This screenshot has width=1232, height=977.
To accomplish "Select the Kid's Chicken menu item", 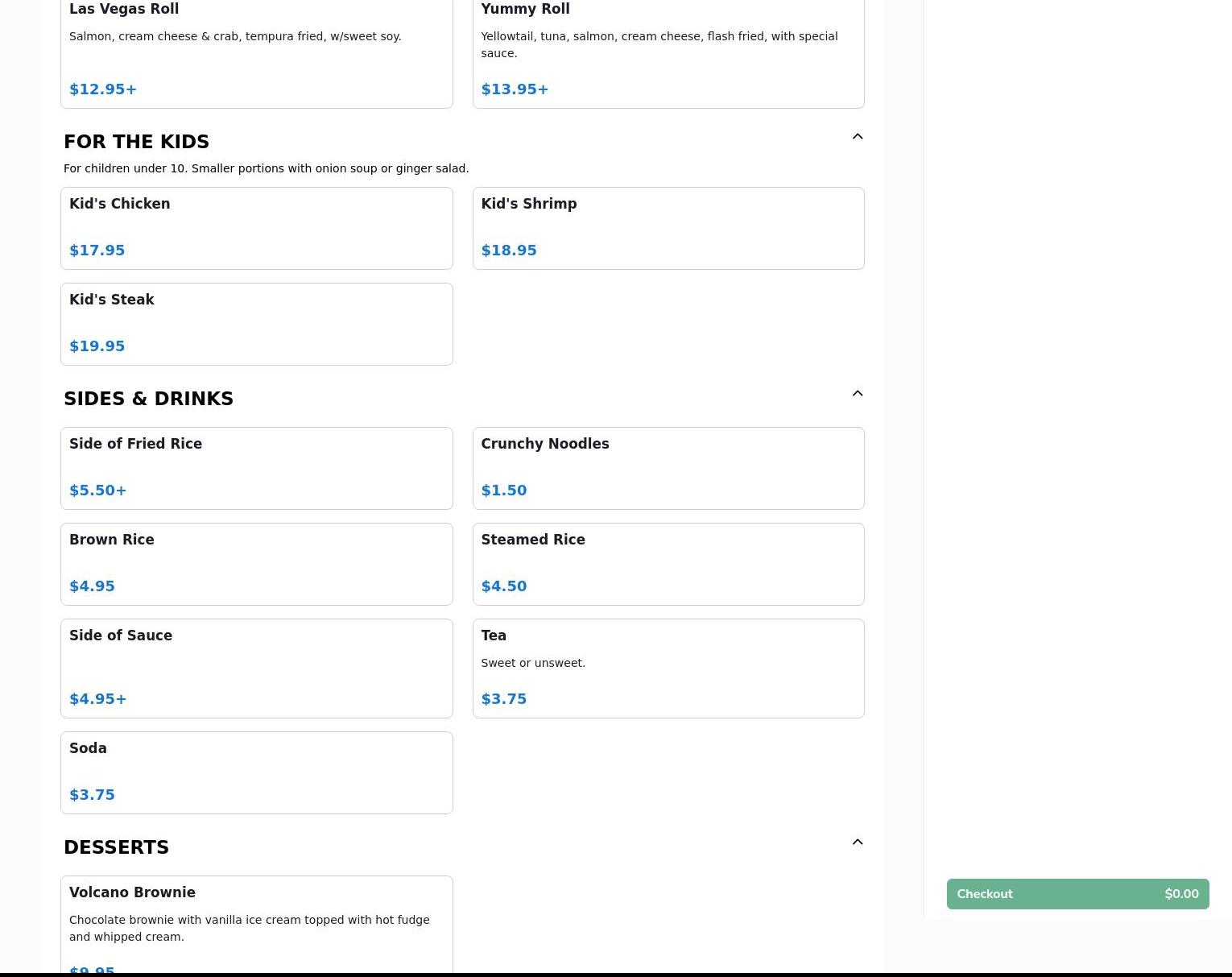I will [x=257, y=229].
